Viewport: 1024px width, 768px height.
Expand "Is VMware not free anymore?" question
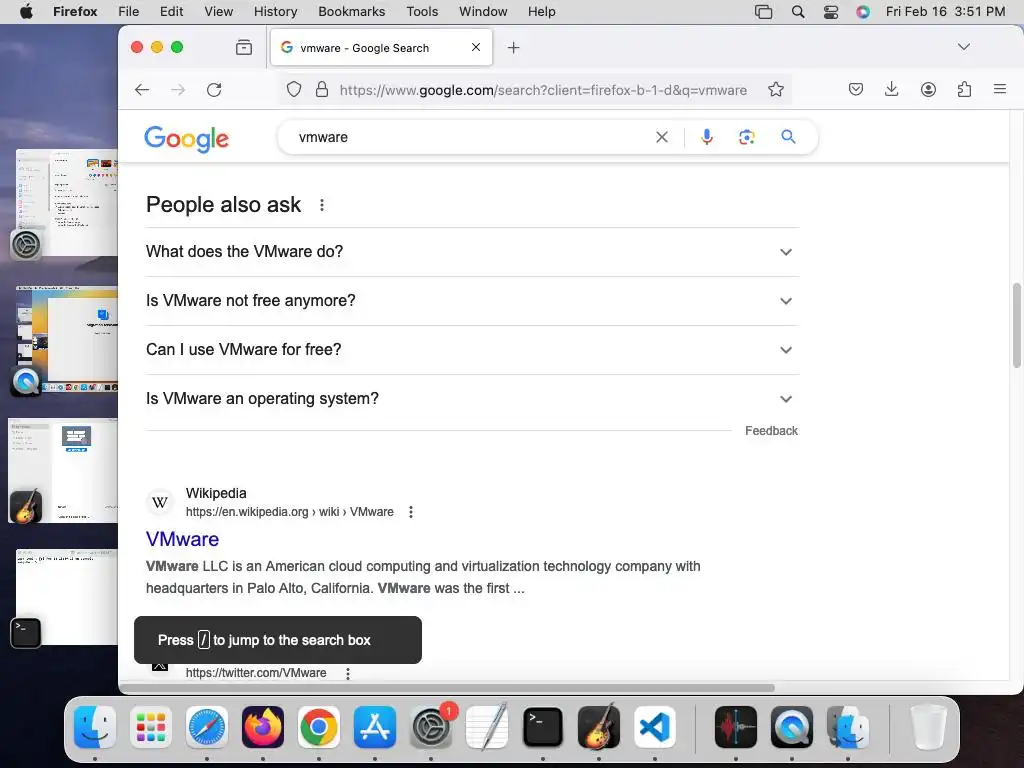pyautogui.click(x=472, y=301)
